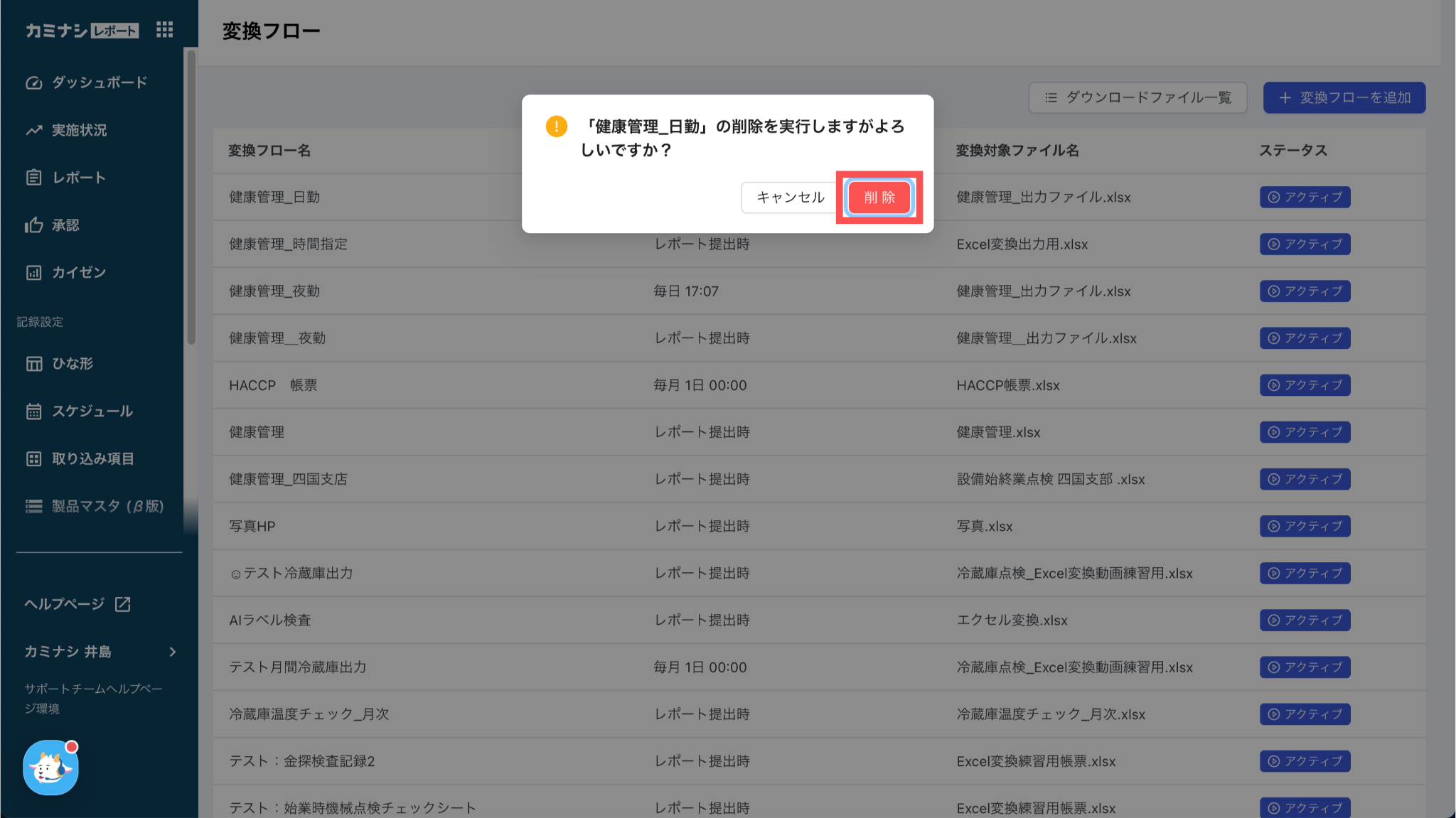Click the red 削除 confirm button
The height and width of the screenshot is (818, 1456).
(x=879, y=197)
